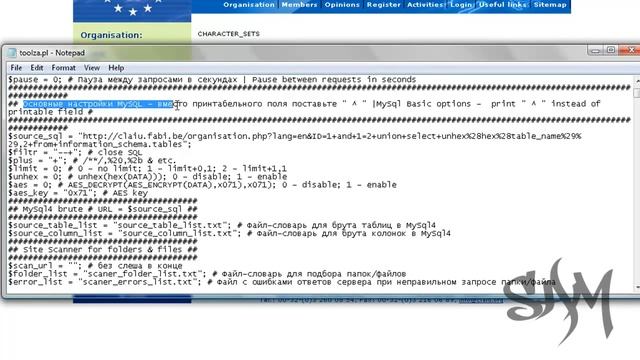Click the highlighted Основные настройки MySQL text
The width and height of the screenshot is (640, 360).
coord(98,104)
